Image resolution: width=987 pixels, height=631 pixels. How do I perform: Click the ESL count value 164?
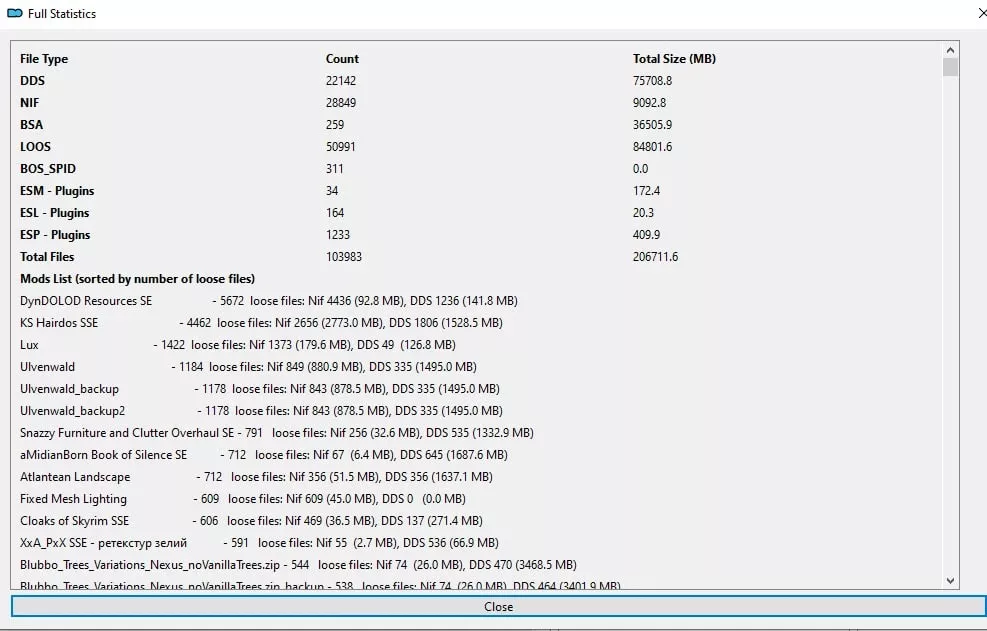[335, 213]
